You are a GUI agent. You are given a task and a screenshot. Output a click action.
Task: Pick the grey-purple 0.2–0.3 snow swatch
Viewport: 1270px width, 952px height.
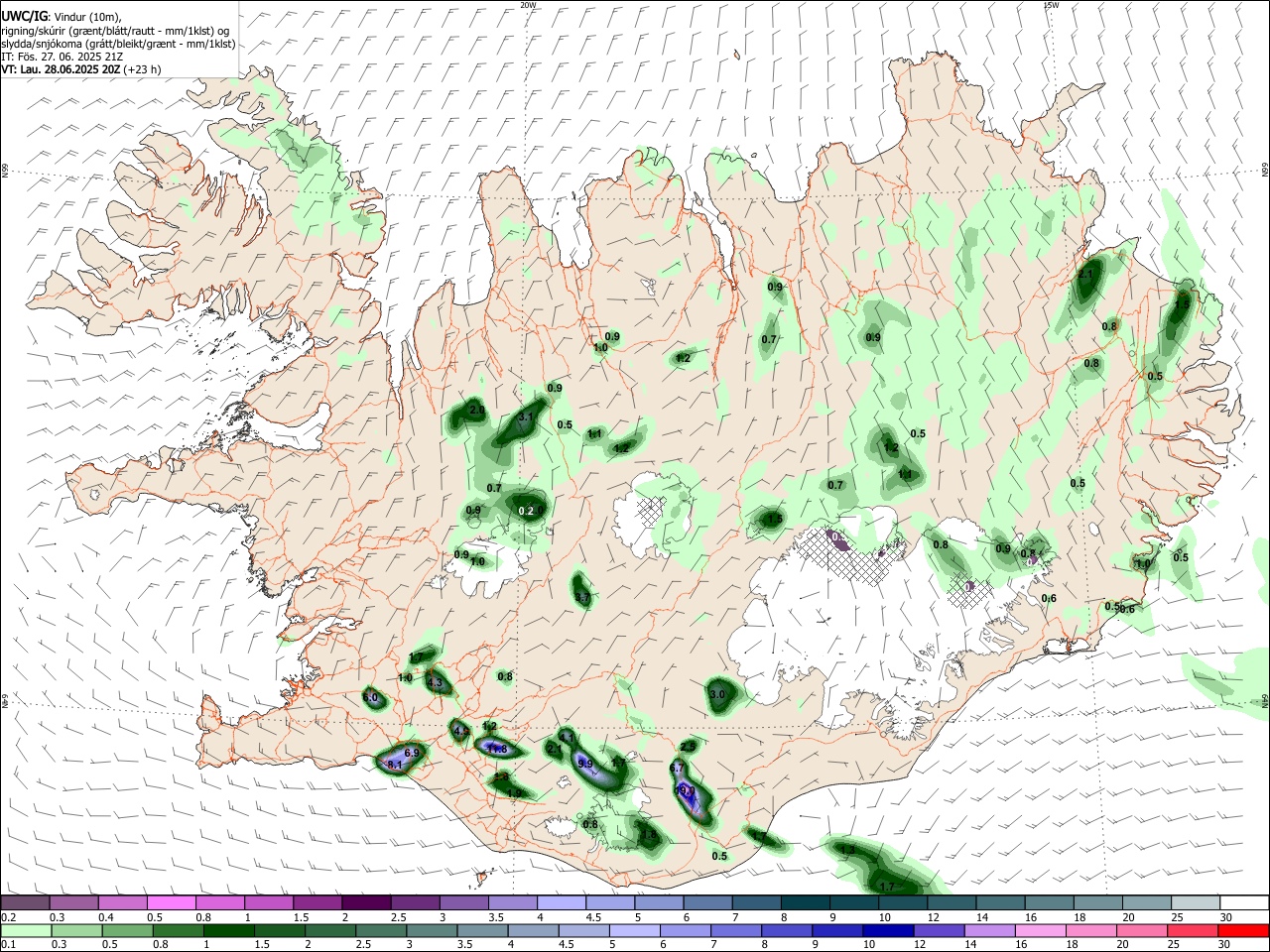[25, 902]
